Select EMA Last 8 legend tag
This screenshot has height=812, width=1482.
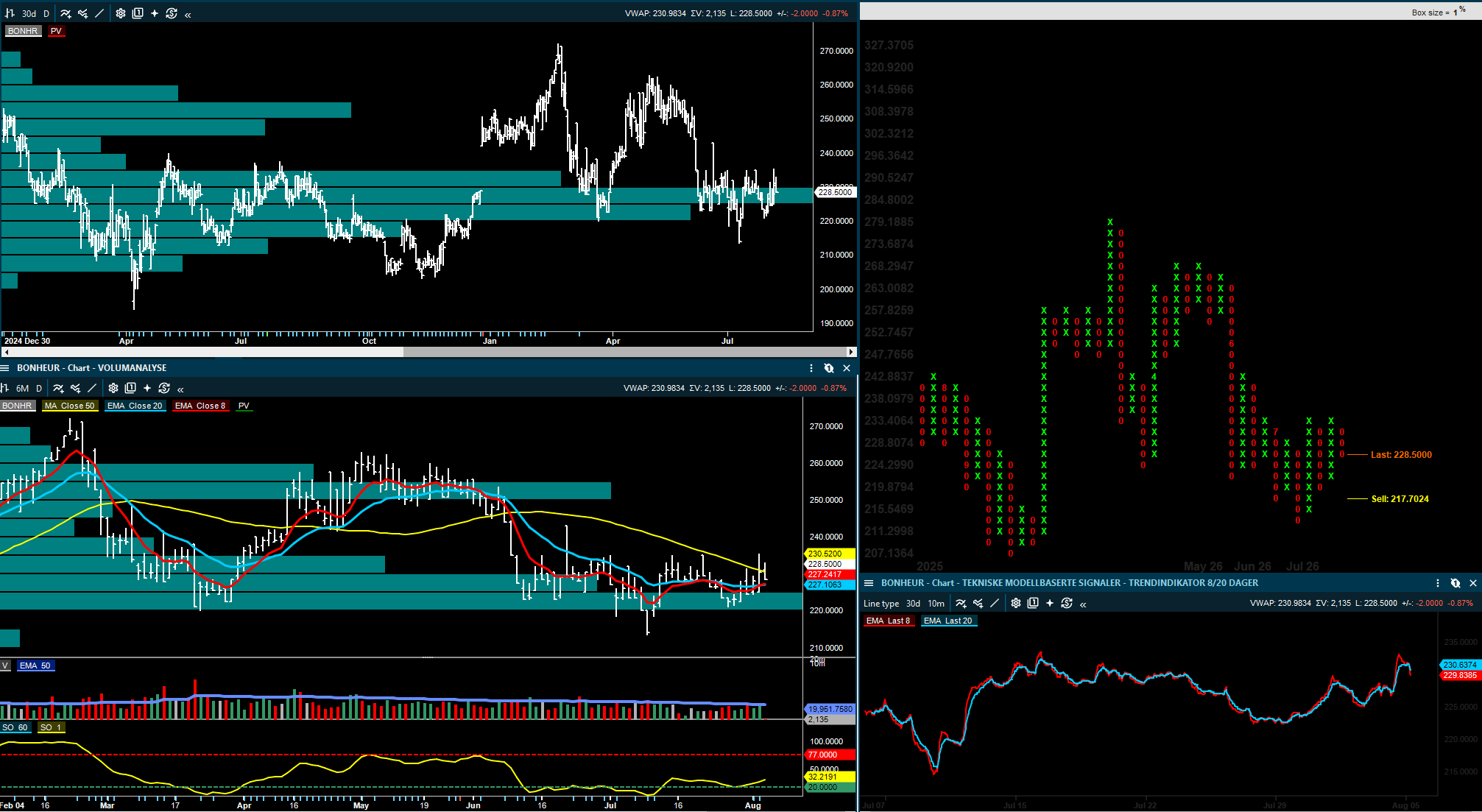pyautogui.click(x=889, y=621)
